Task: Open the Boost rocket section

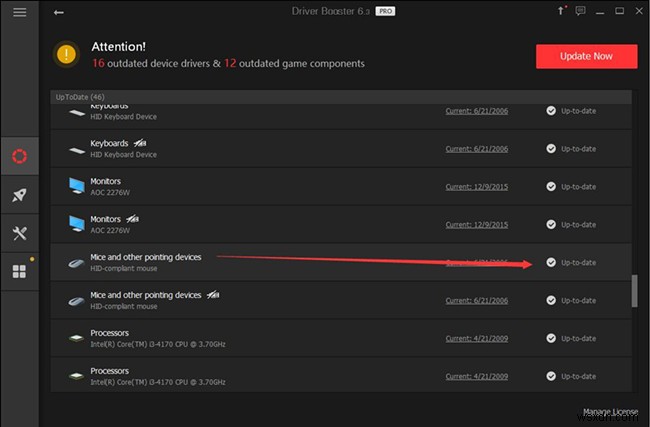Action: click(x=20, y=195)
